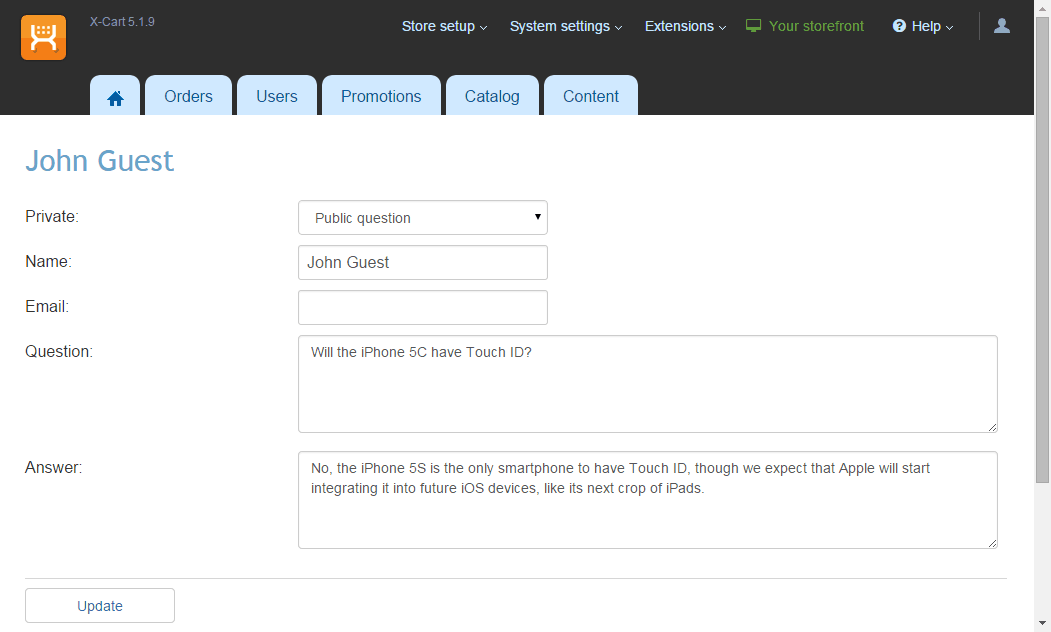Image resolution: width=1051 pixels, height=632 pixels.
Task: Click the storefront monitor icon
Action: pyautogui.click(x=753, y=26)
